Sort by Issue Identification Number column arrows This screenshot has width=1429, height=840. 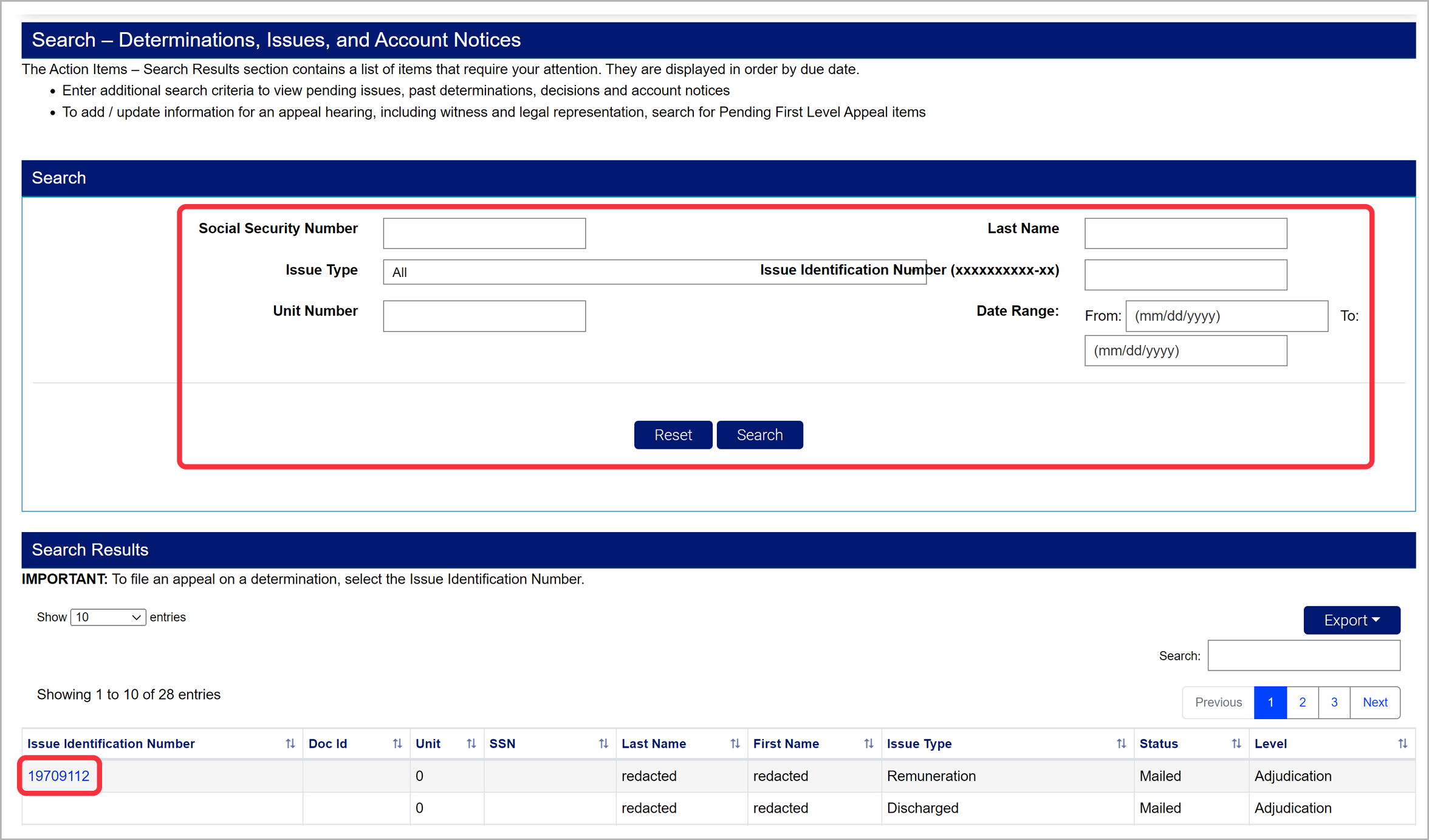(x=290, y=743)
